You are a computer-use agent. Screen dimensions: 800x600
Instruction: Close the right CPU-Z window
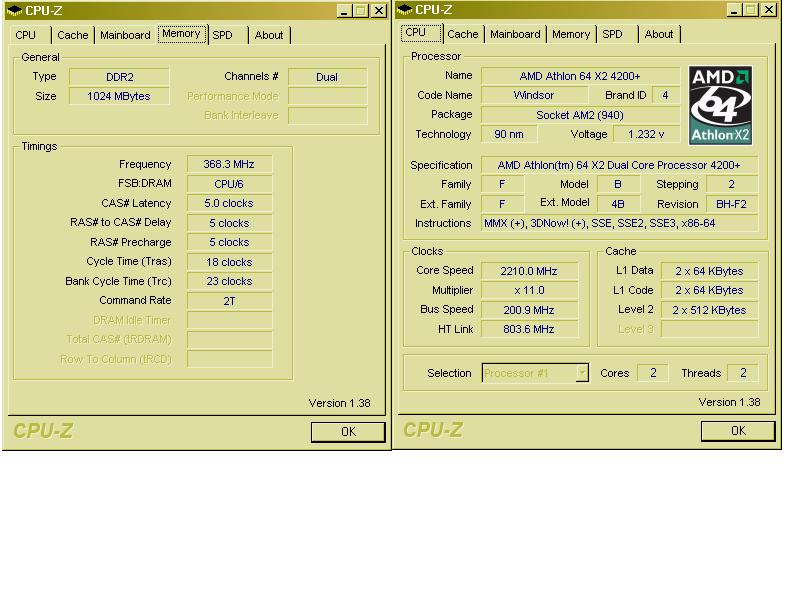[769, 10]
